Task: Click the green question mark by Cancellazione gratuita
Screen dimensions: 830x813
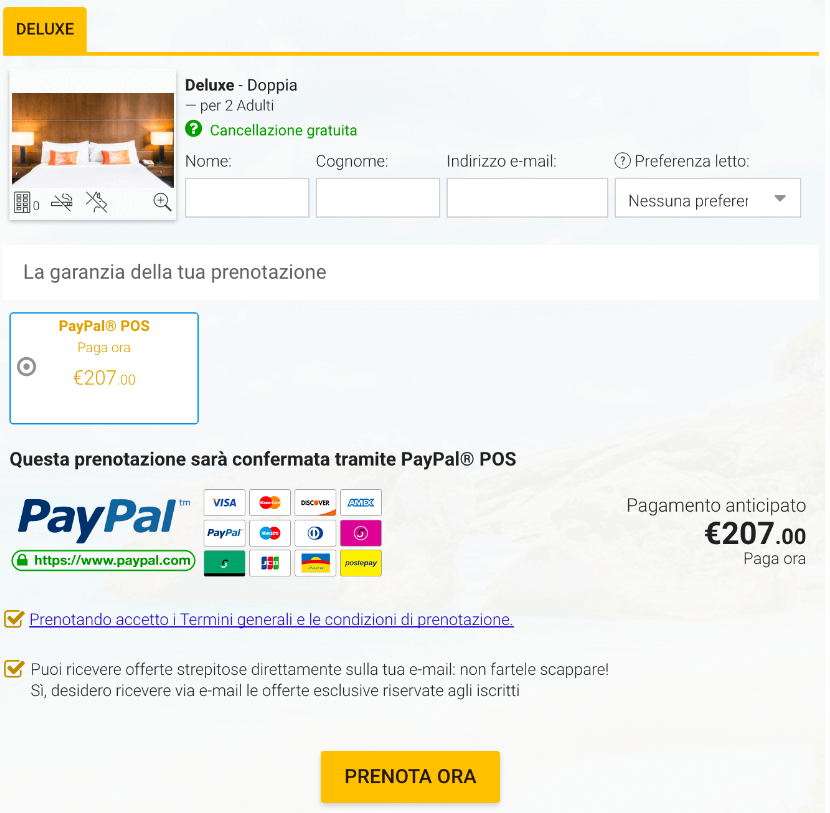Action: 193,129
